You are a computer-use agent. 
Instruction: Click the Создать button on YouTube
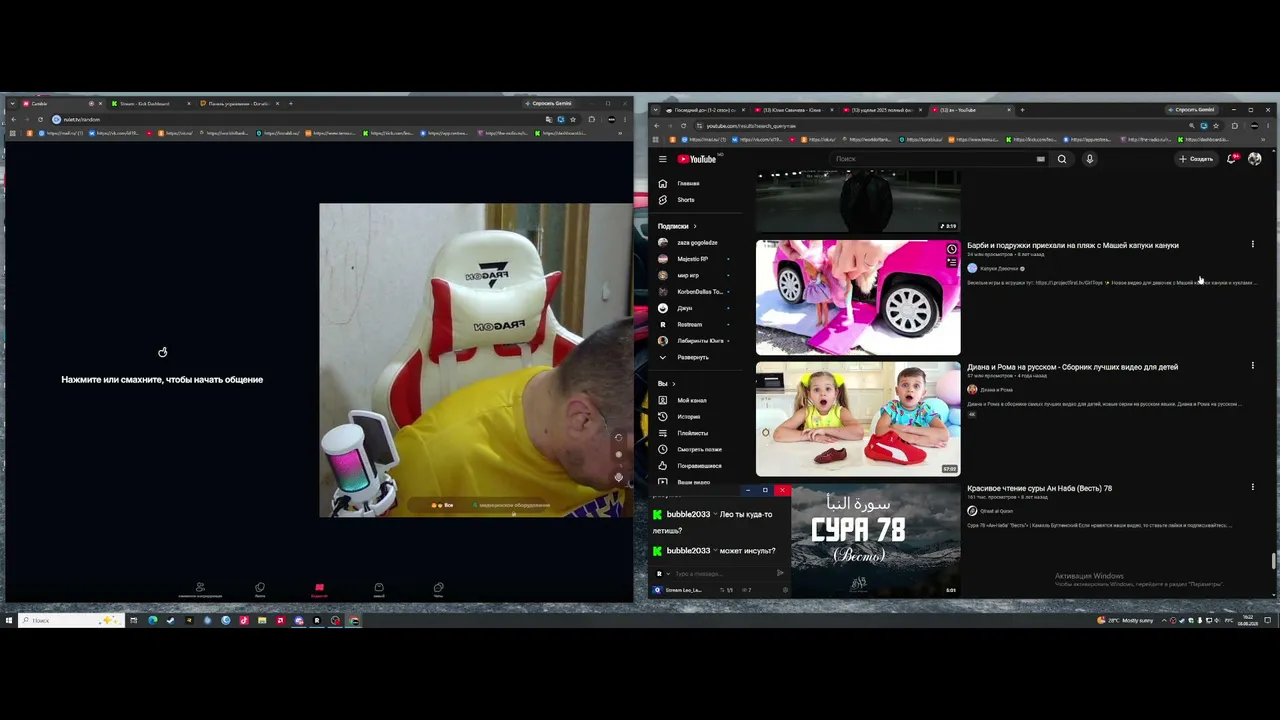click(x=1196, y=159)
